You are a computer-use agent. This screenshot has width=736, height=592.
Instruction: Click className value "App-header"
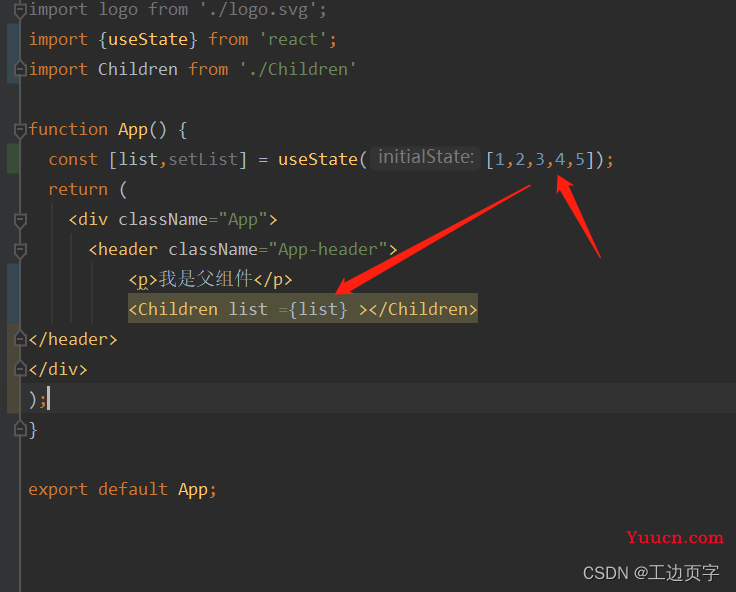328,250
